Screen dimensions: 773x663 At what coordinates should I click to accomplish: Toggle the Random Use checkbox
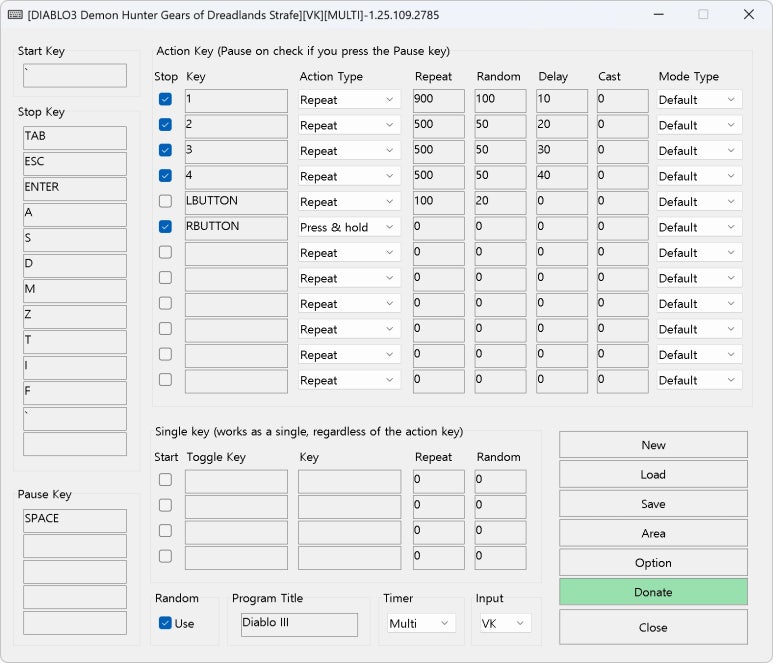[x=165, y=623]
